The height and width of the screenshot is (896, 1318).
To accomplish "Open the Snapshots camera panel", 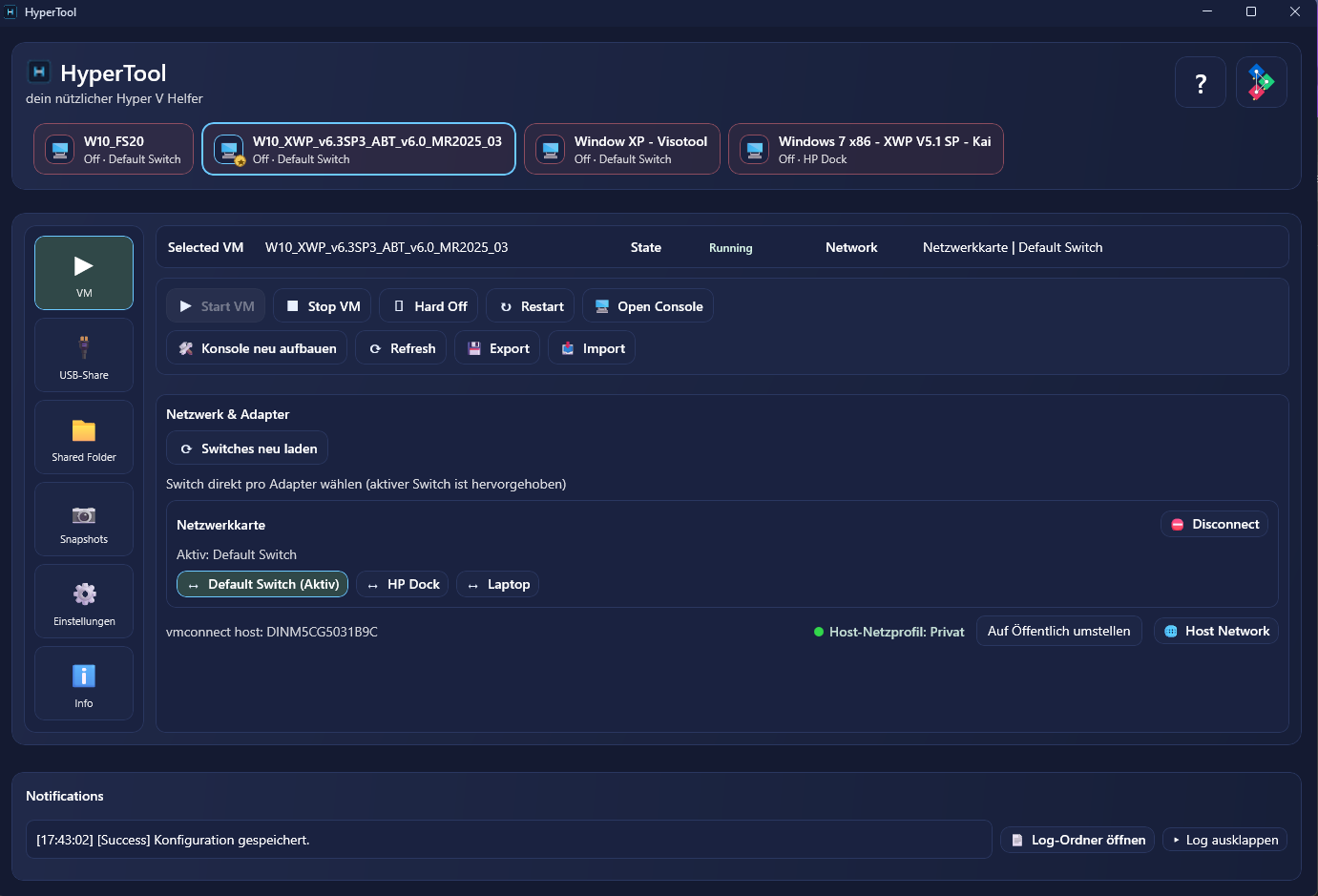I will [84, 519].
